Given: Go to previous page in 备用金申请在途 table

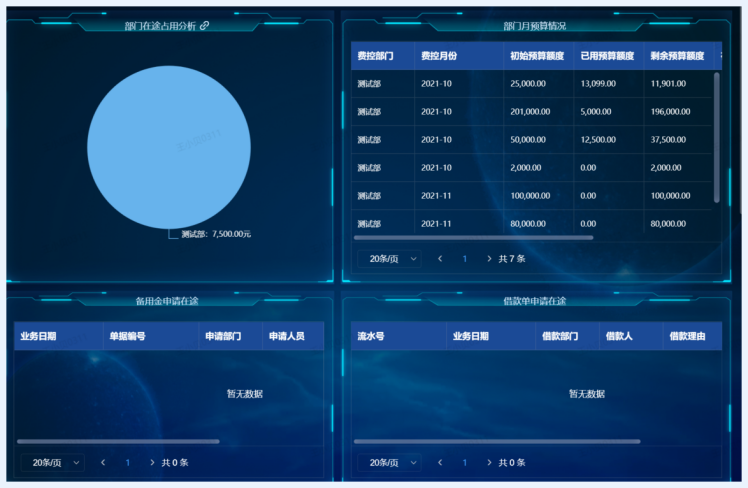Looking at the screenshot, I should tap(103, 463).
